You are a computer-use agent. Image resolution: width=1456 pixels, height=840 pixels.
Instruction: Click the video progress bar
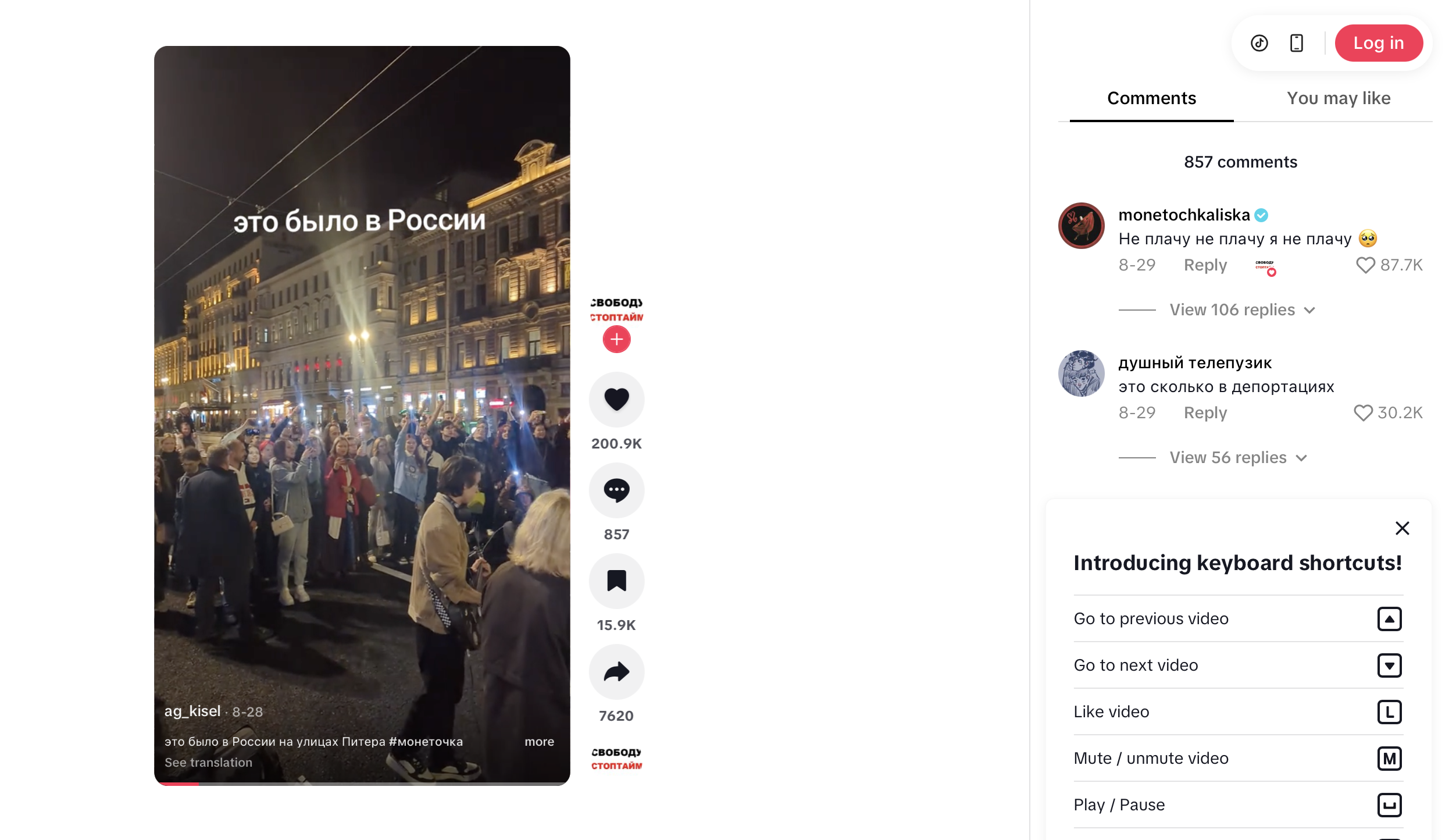[362, 784]
